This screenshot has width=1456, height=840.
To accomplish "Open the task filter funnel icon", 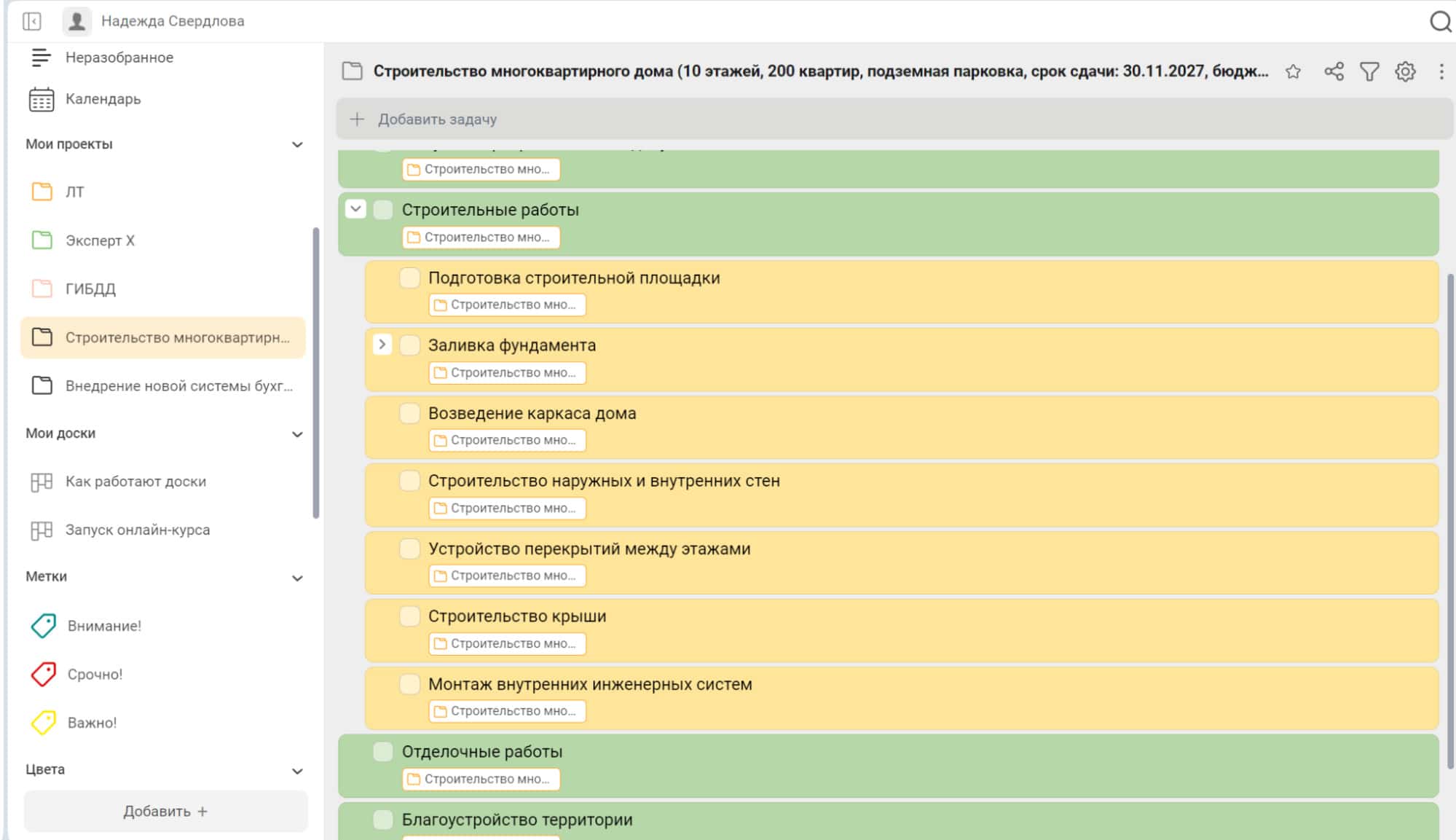I will click(1369, 71).
